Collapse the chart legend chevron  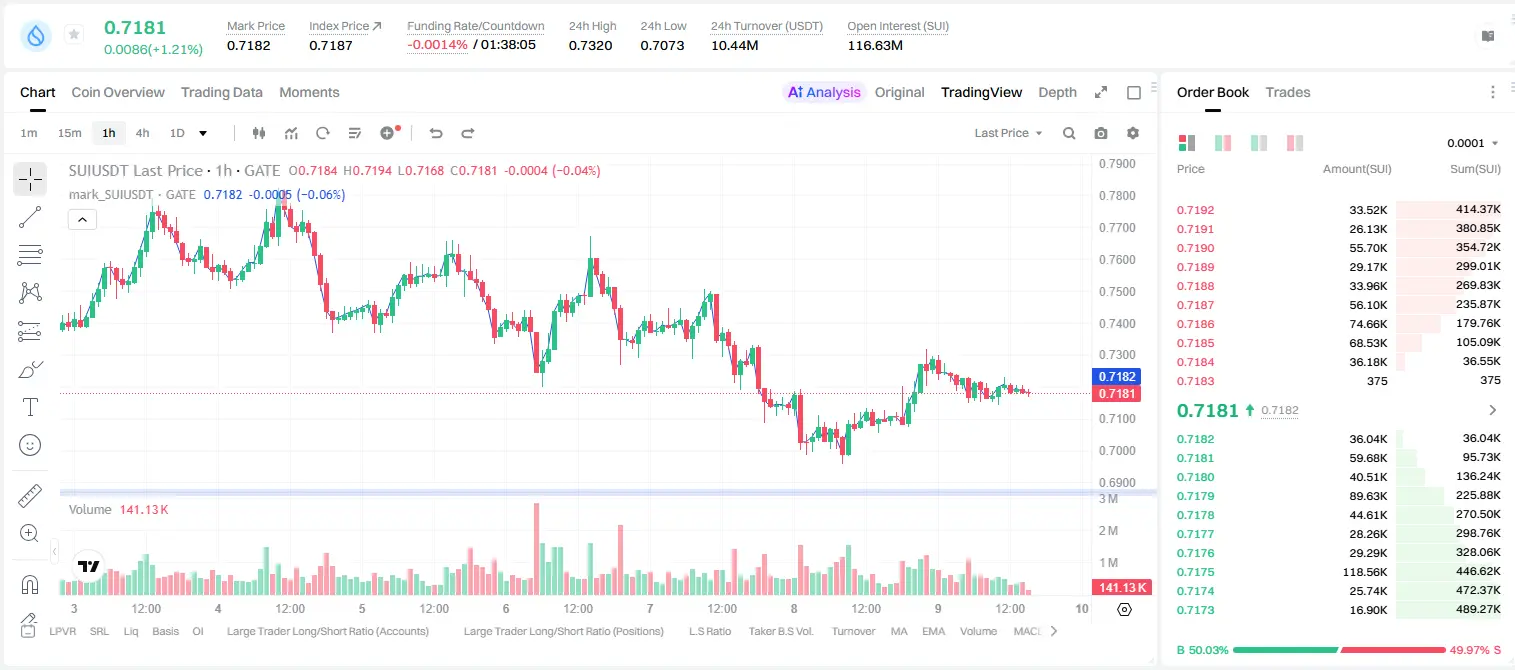(x=82, y=220)
